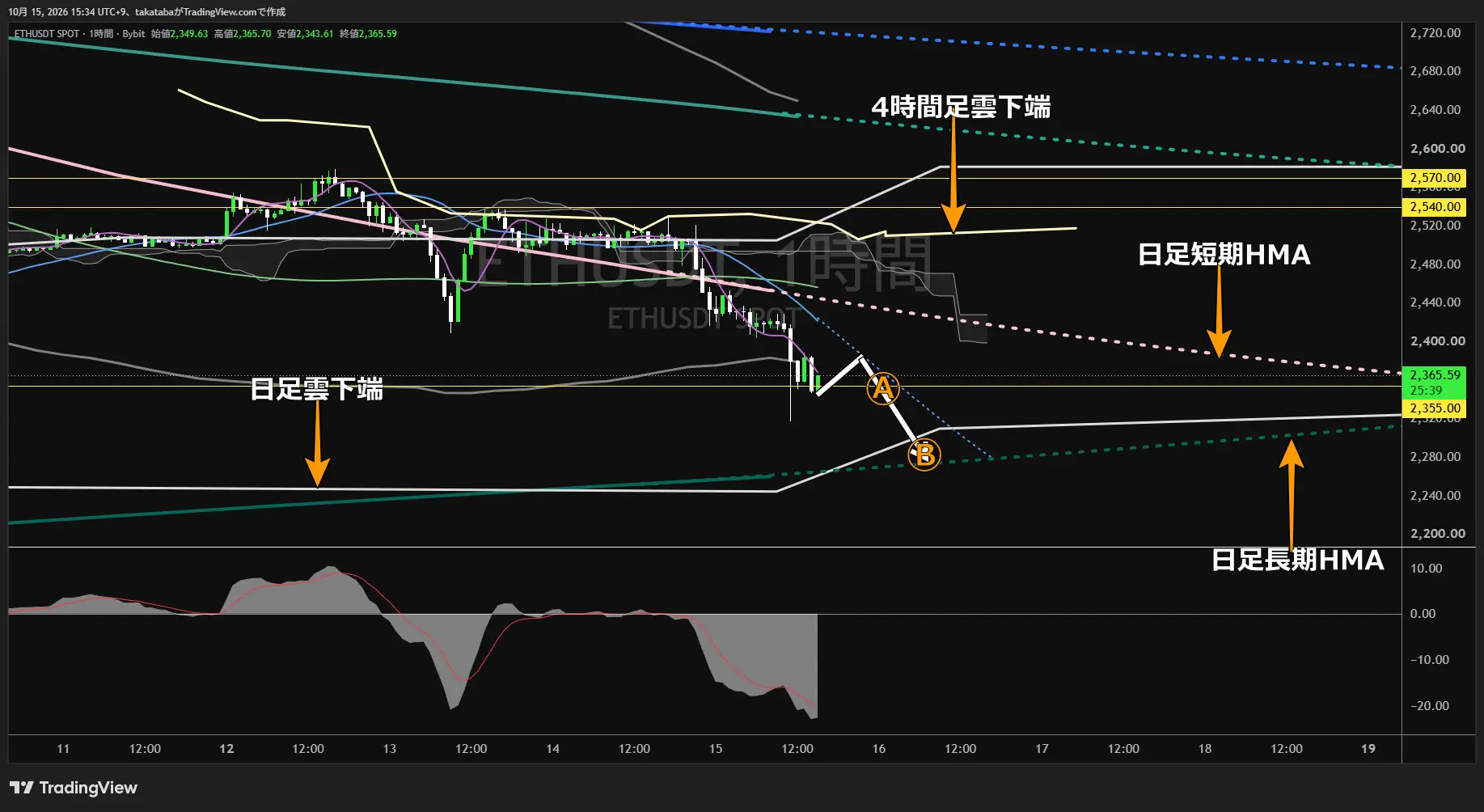Click the high value 高値2,365.70
This screenshot has width=1484, height=812.
243,34
